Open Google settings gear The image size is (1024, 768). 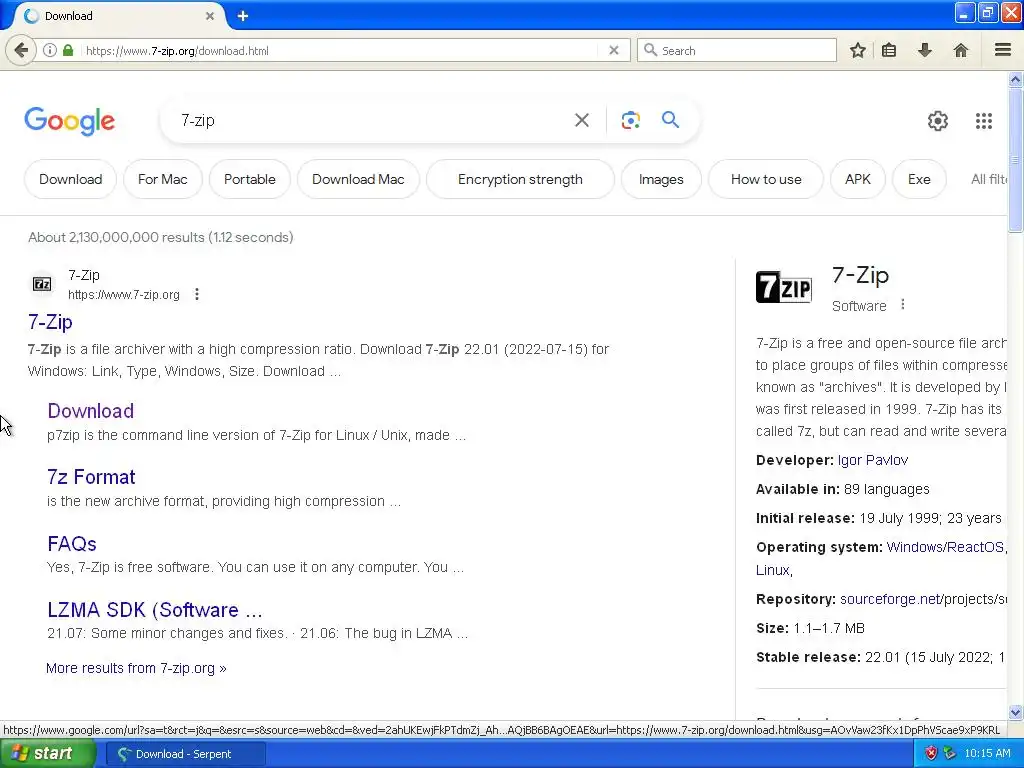point(938,121)
